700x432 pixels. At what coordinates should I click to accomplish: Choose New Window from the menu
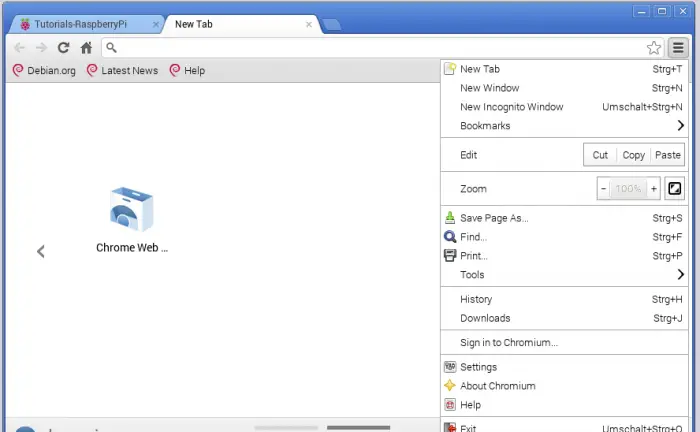coord(564,88)
